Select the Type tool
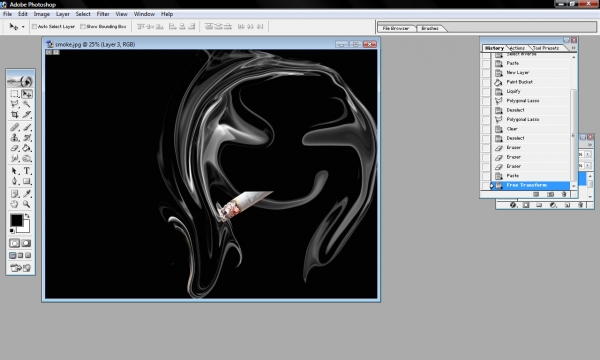The height and width of the screenshot is (360, 600). pos(27,171)
